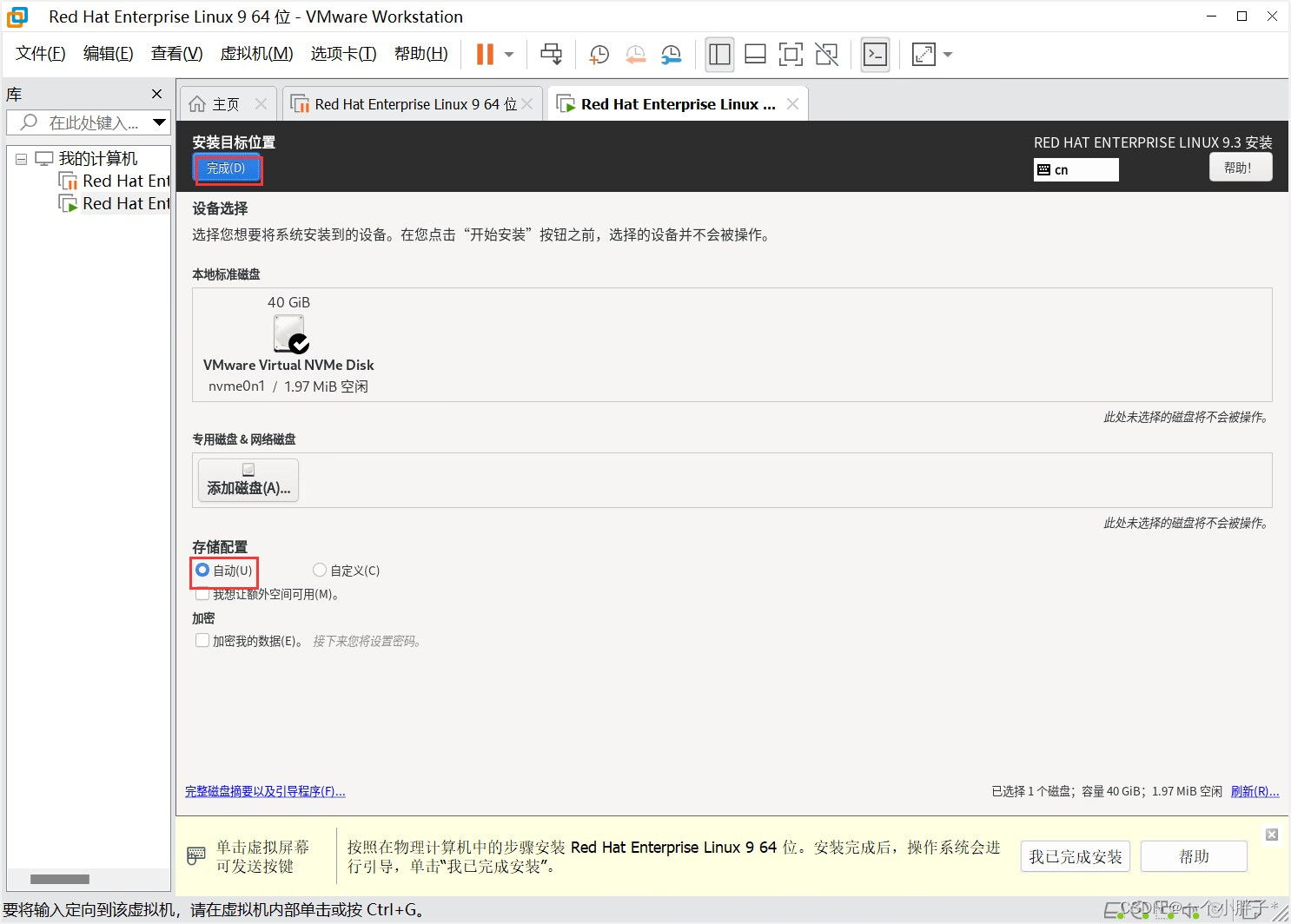1291x924 pixels.
Task: Select the 自定义(C) storage option
Action: point(319,571)
